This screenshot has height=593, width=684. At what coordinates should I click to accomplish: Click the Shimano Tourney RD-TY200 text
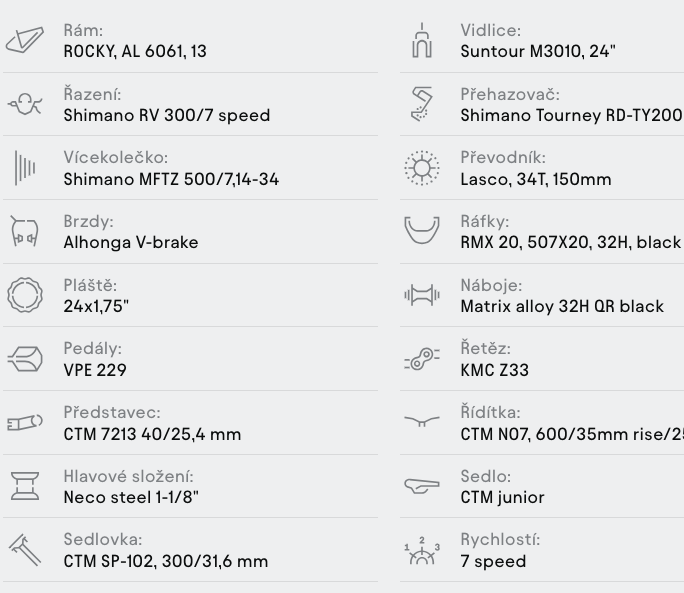click(572, 116)
